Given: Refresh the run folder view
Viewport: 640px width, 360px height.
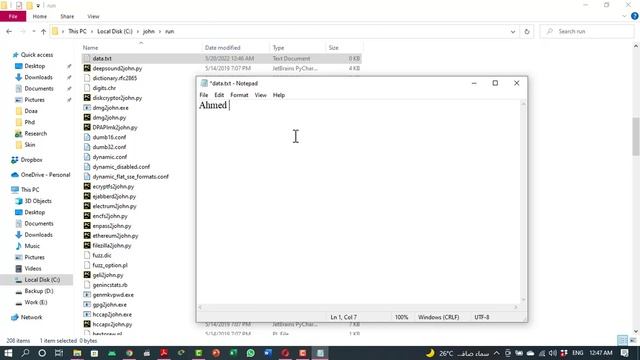Looking at the screenshot, I should point(527,31).
